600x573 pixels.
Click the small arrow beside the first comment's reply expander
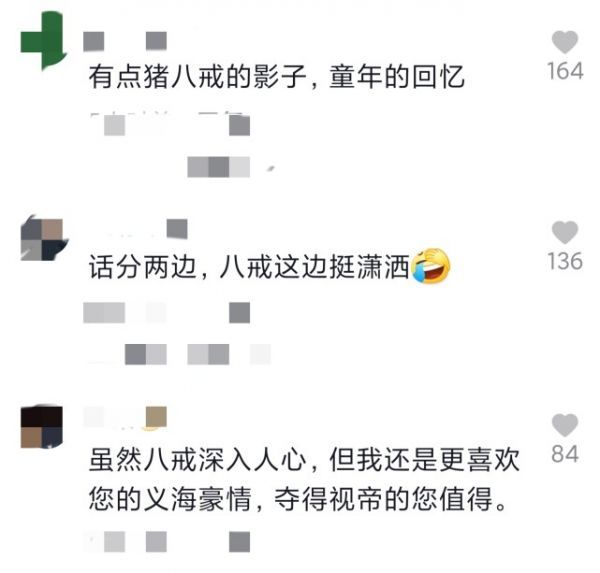pyautogui.click(x=271, y=168)
